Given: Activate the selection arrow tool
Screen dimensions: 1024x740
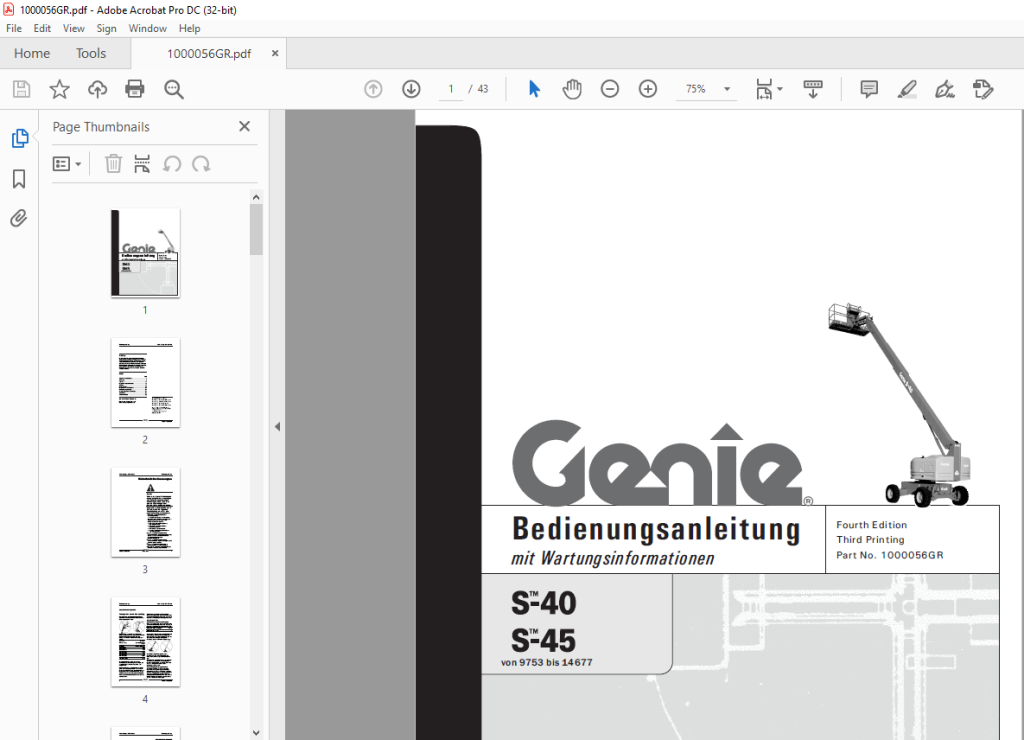Looking at the screenshot, I should [x=534, y=89].
